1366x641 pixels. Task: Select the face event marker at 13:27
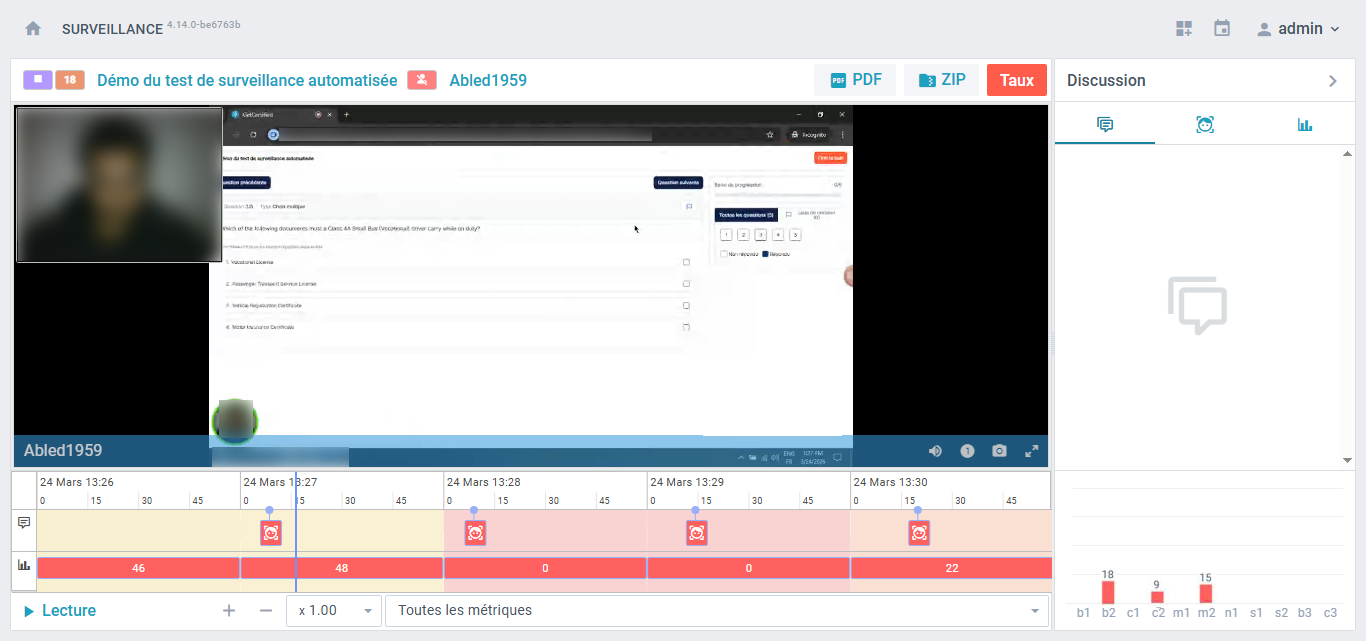click(271, 533)
